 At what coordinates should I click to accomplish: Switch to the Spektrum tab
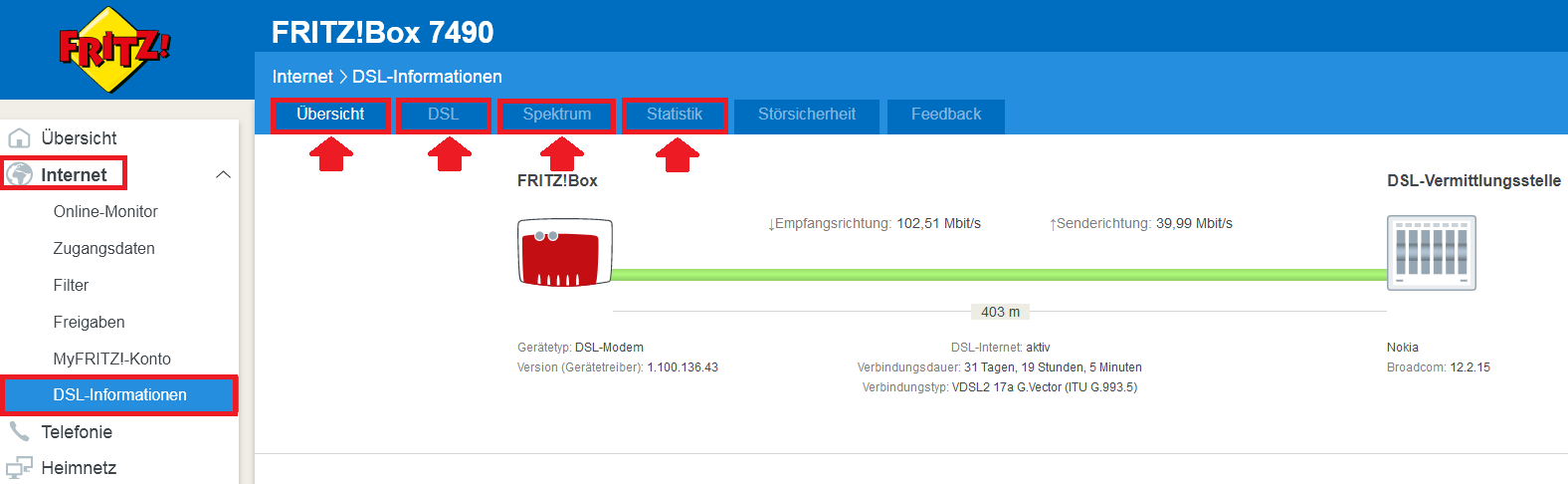[557, 115]
